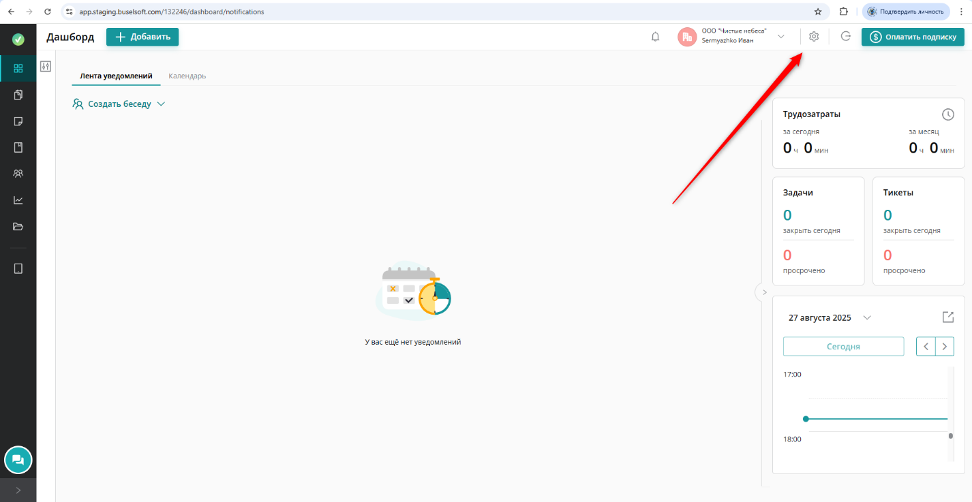Open the chat support bubble
This screenshot has width=972, height=502.
tap(18, 460)
